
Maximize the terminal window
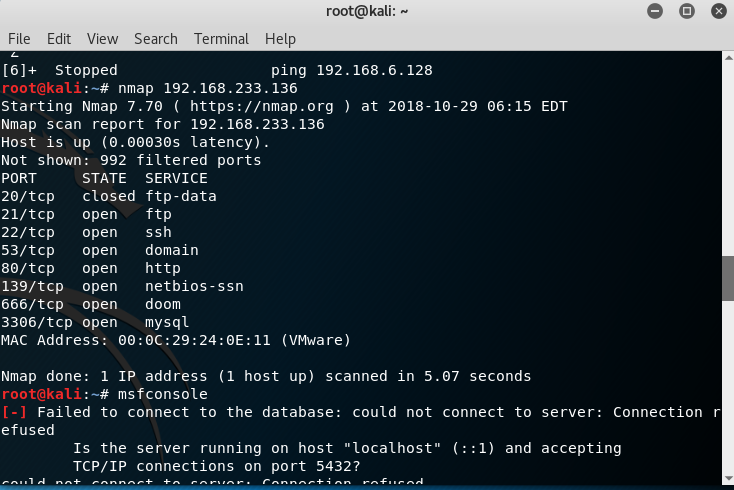(x=687, y=11)
